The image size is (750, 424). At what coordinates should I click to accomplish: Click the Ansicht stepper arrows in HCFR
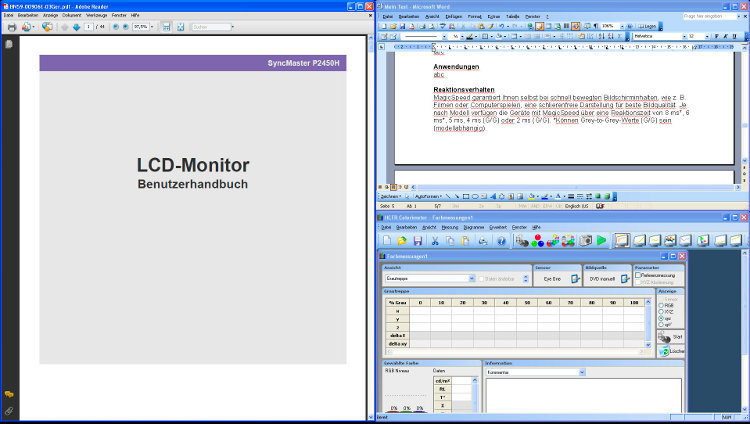[526, 279]
